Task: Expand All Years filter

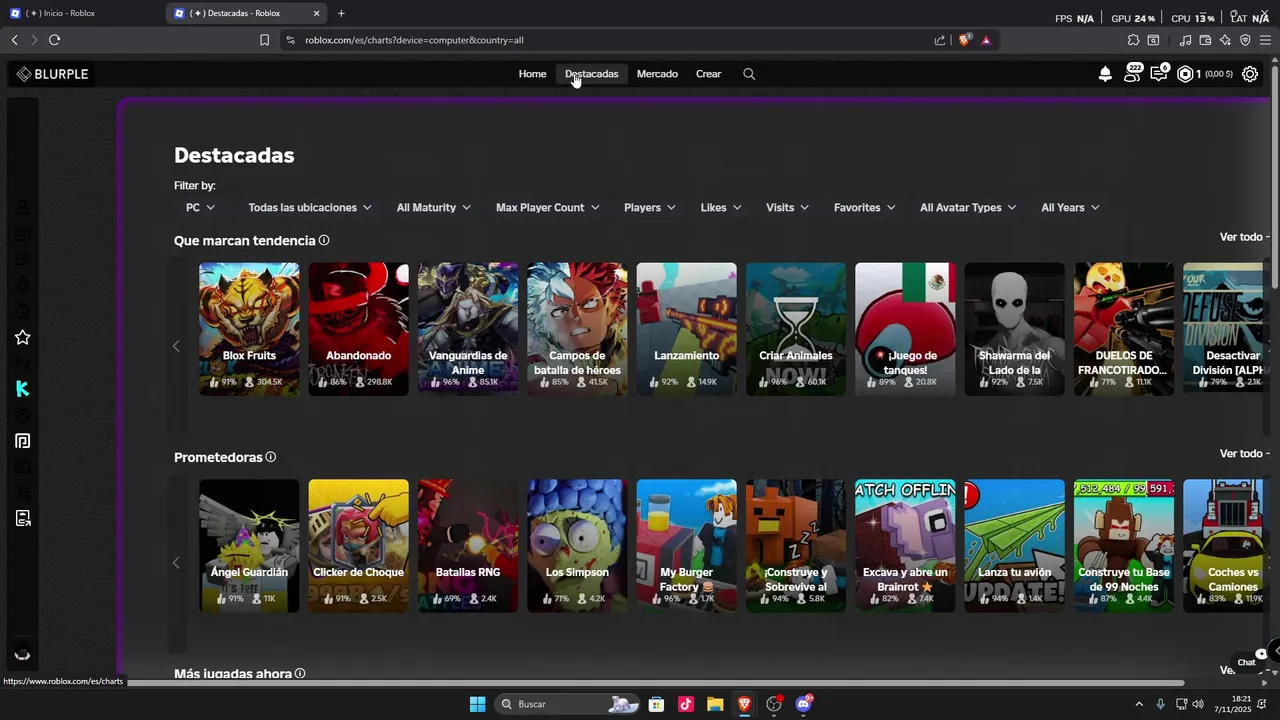Action: tap(1070, 208)
